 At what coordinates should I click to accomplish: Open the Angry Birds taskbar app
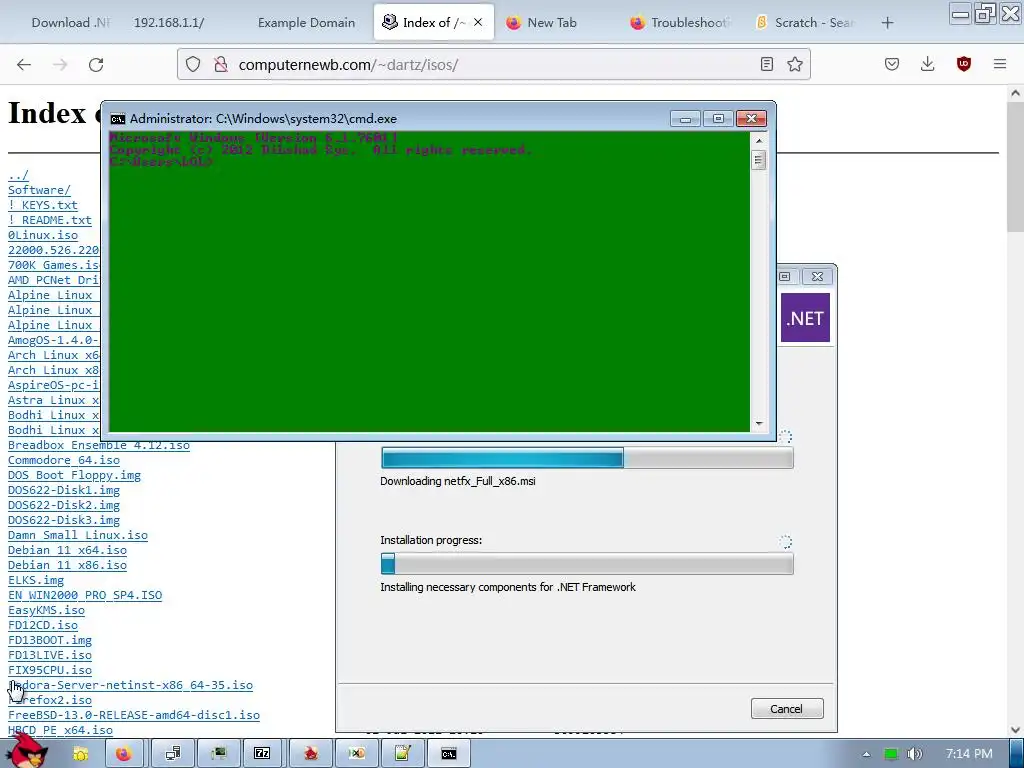[x=311, y=754]
